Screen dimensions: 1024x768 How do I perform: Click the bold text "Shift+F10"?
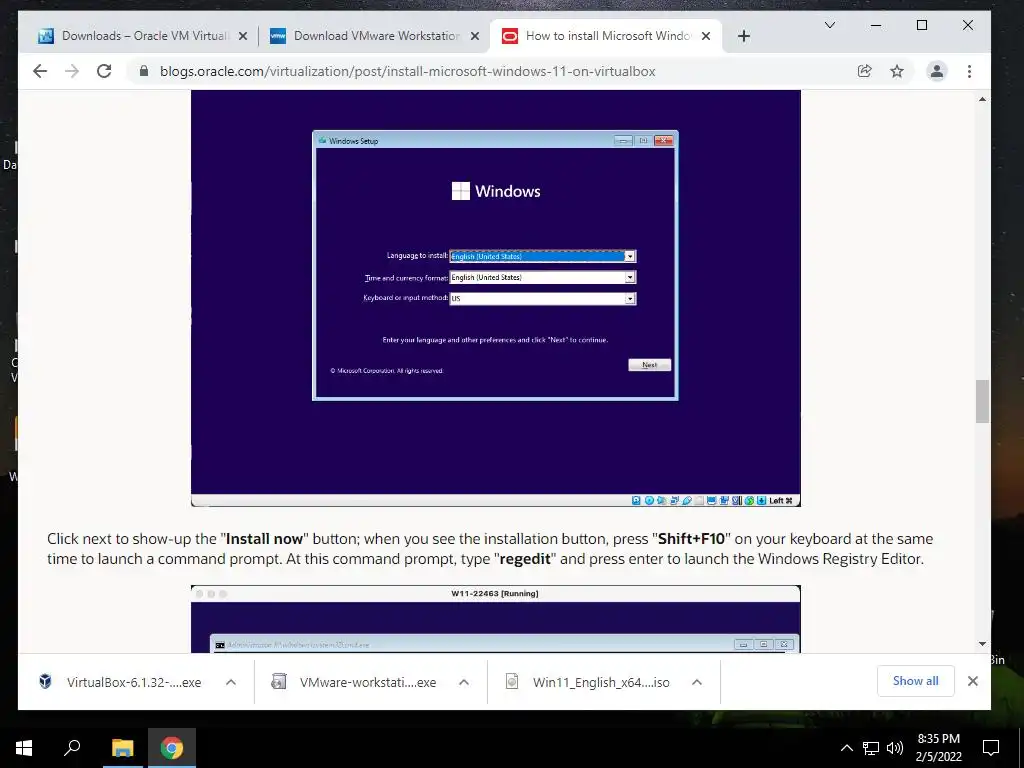[x=692, y=539]
